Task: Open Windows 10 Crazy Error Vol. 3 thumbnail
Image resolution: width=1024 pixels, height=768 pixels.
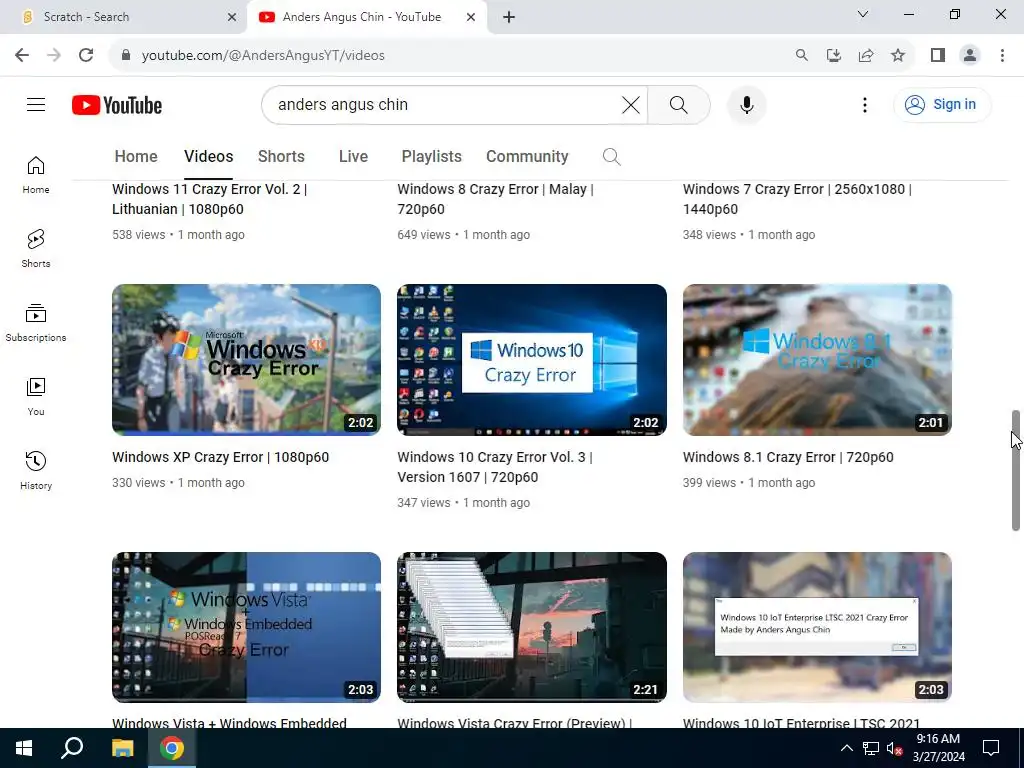Action: click(532, 360)
